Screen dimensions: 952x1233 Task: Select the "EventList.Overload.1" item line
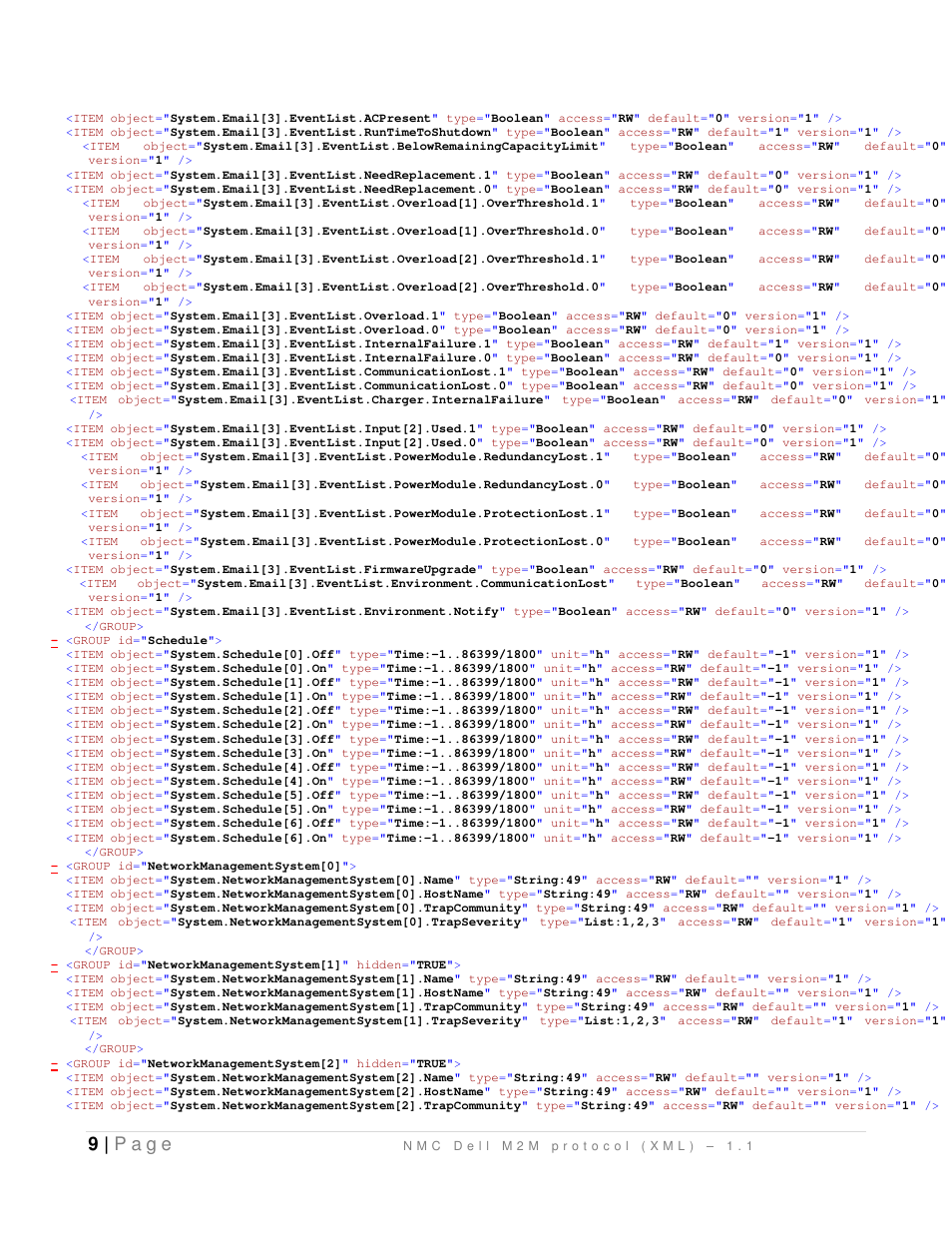(x=457, y=315)
